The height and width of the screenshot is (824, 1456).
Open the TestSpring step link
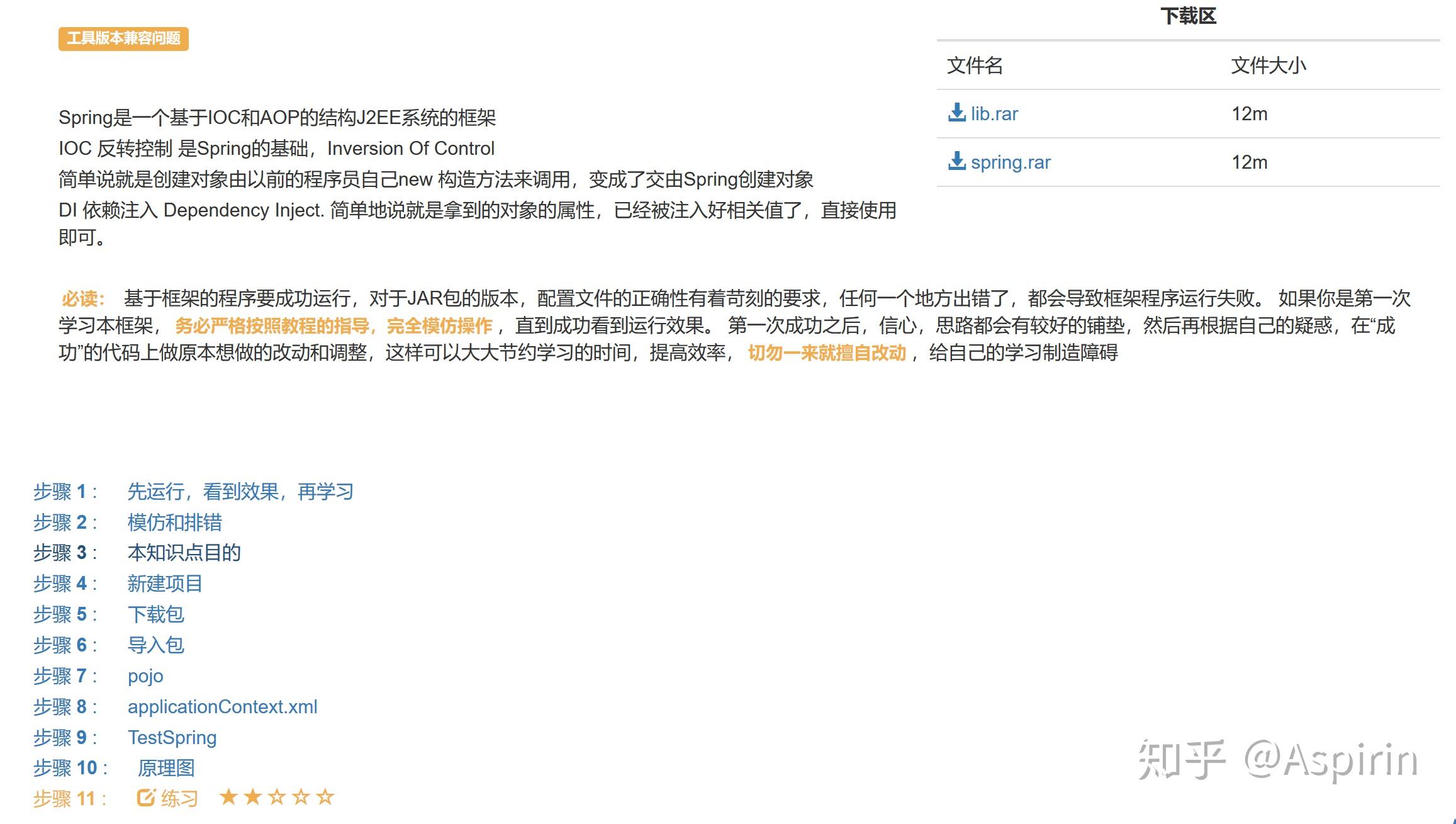pyautogui.click(x=172, y=737)
